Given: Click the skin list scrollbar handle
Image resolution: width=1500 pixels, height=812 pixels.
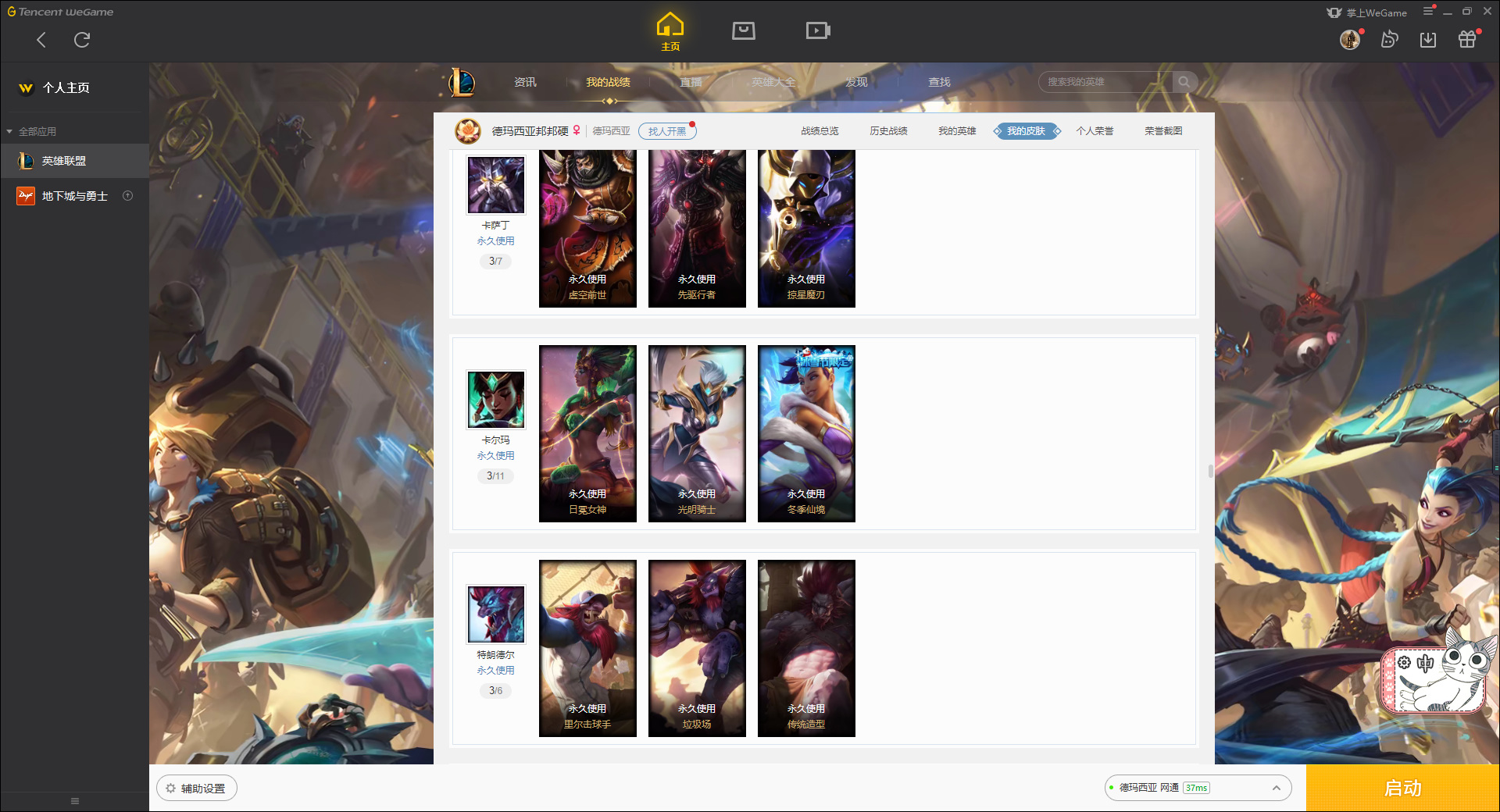Looking at the screenshot, I should pyautogui.click(x=1210, y=471).
